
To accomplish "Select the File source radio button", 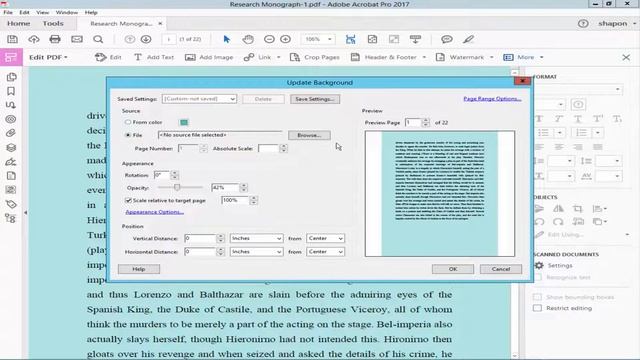I will click(128, 135).
